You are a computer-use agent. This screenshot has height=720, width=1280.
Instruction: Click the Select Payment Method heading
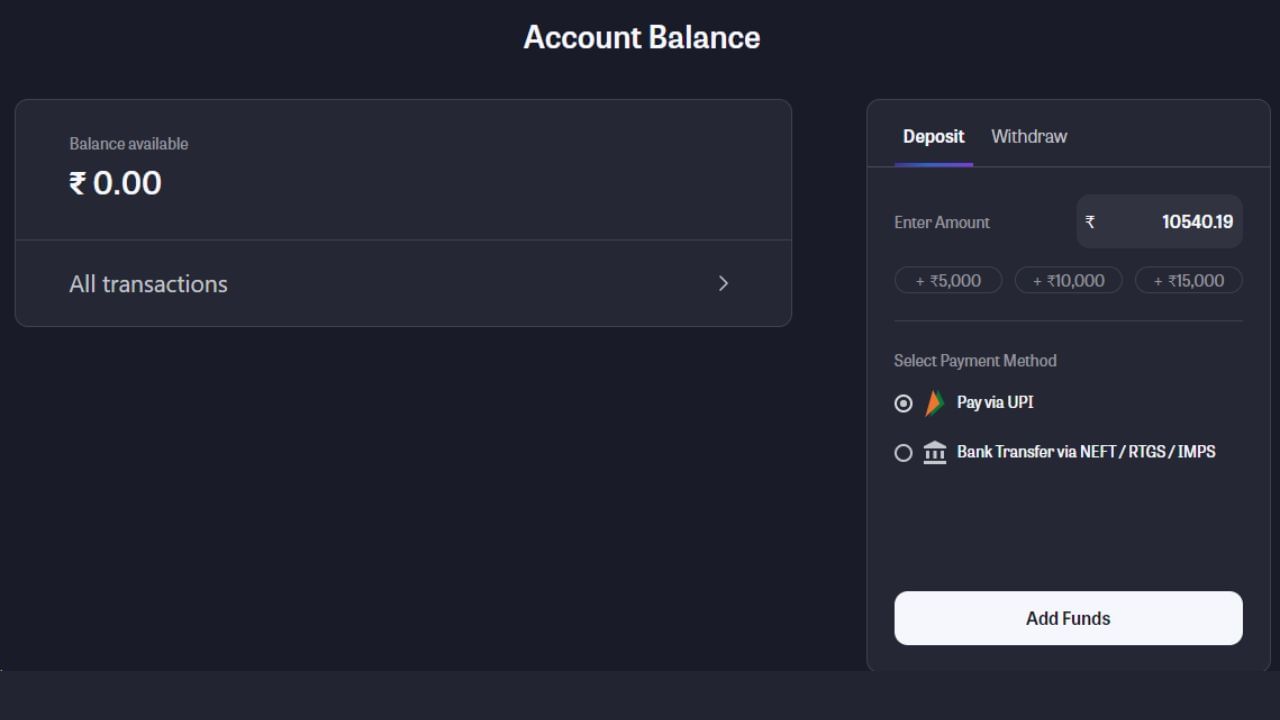[x=975, y=360]
